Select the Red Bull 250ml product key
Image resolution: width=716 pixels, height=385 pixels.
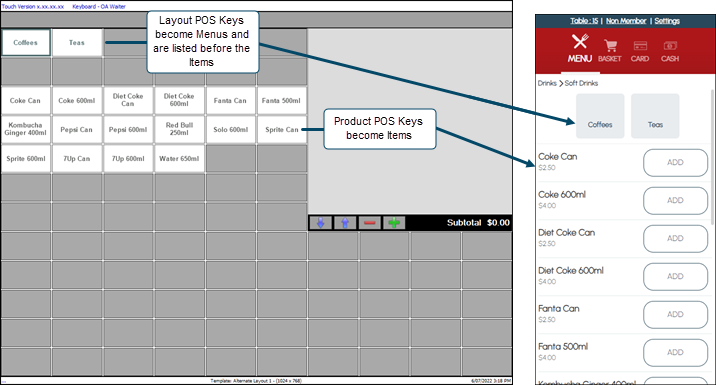179,129
